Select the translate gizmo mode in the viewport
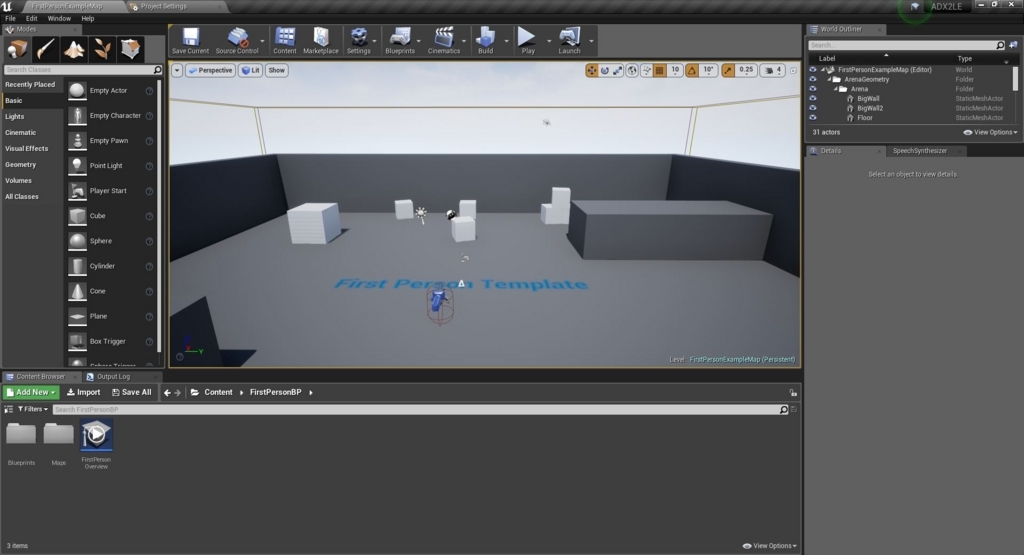1024x555 pixels. [x=592, y=71]
